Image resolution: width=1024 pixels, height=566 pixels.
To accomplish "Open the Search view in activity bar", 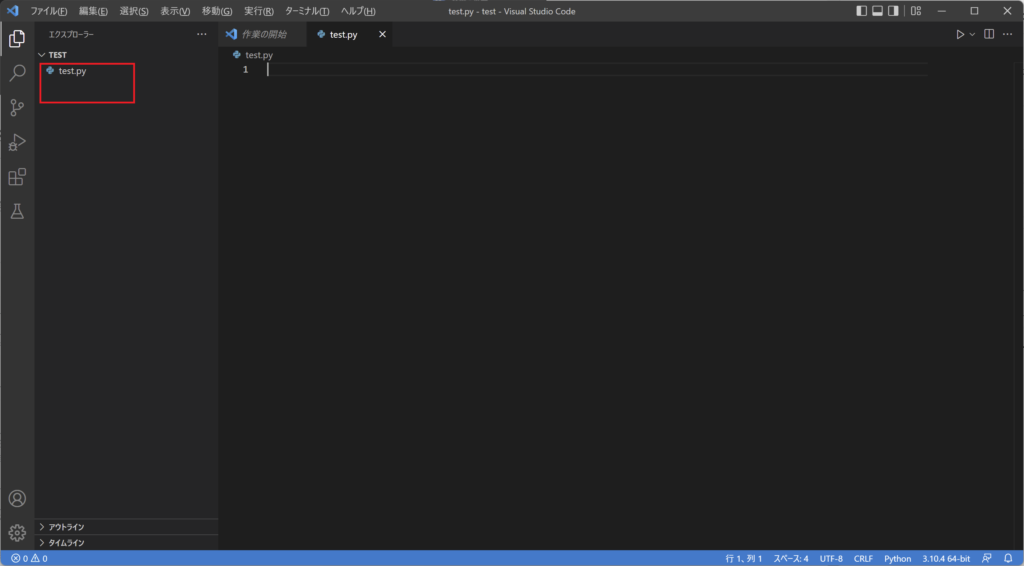I will click(17, 72).
